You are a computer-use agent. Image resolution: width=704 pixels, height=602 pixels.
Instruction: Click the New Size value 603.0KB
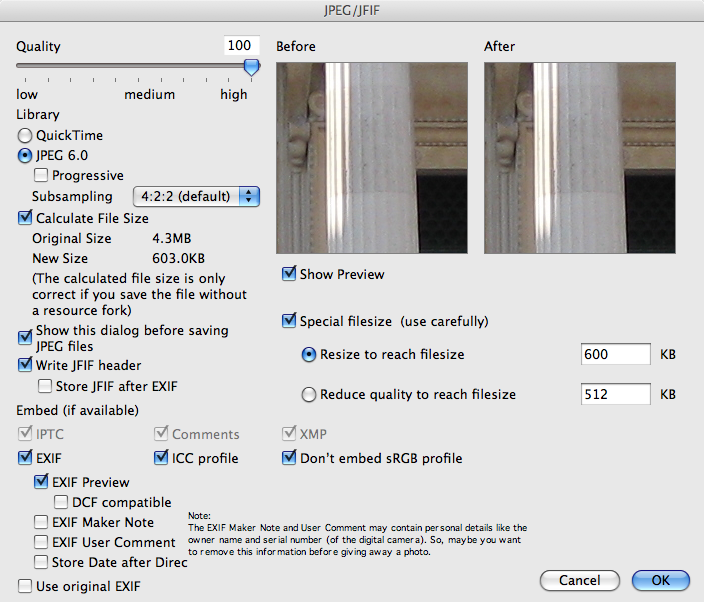(178, 259)
